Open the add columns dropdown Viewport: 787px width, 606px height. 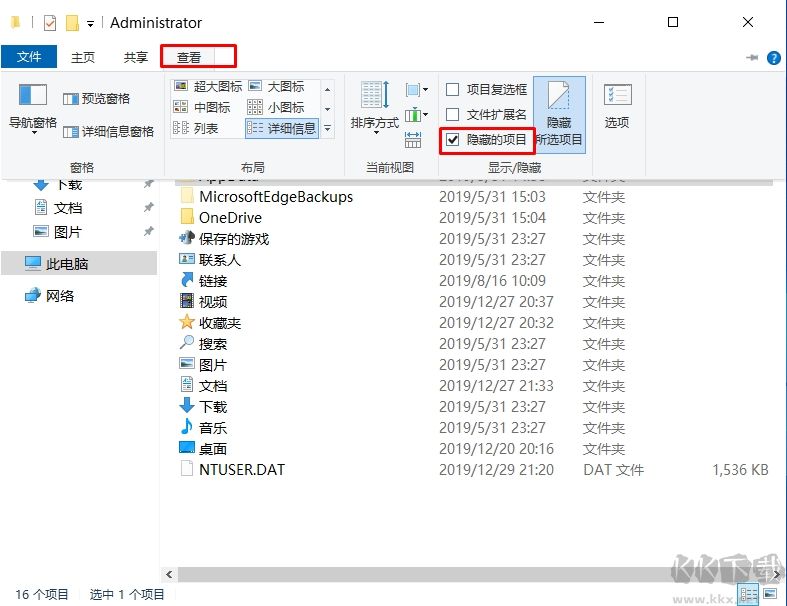tap(417, 115)
